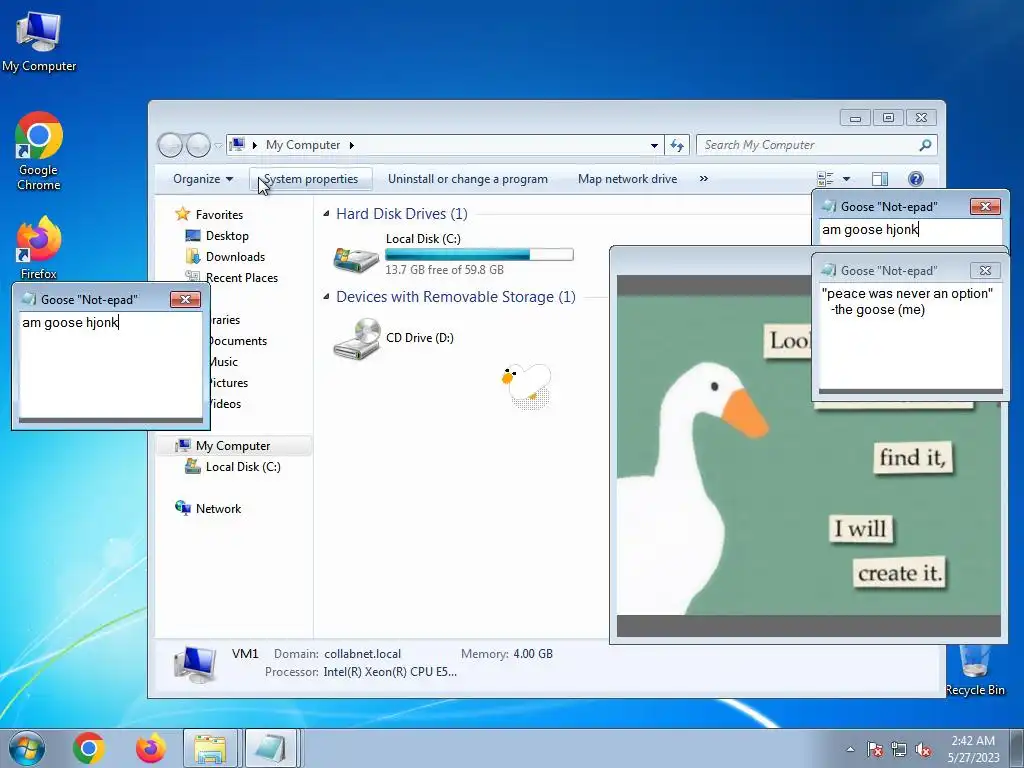Open the recent pages dropdown arrow
The height and width of the screenshot is (768, 1024).
pos(218,146)
